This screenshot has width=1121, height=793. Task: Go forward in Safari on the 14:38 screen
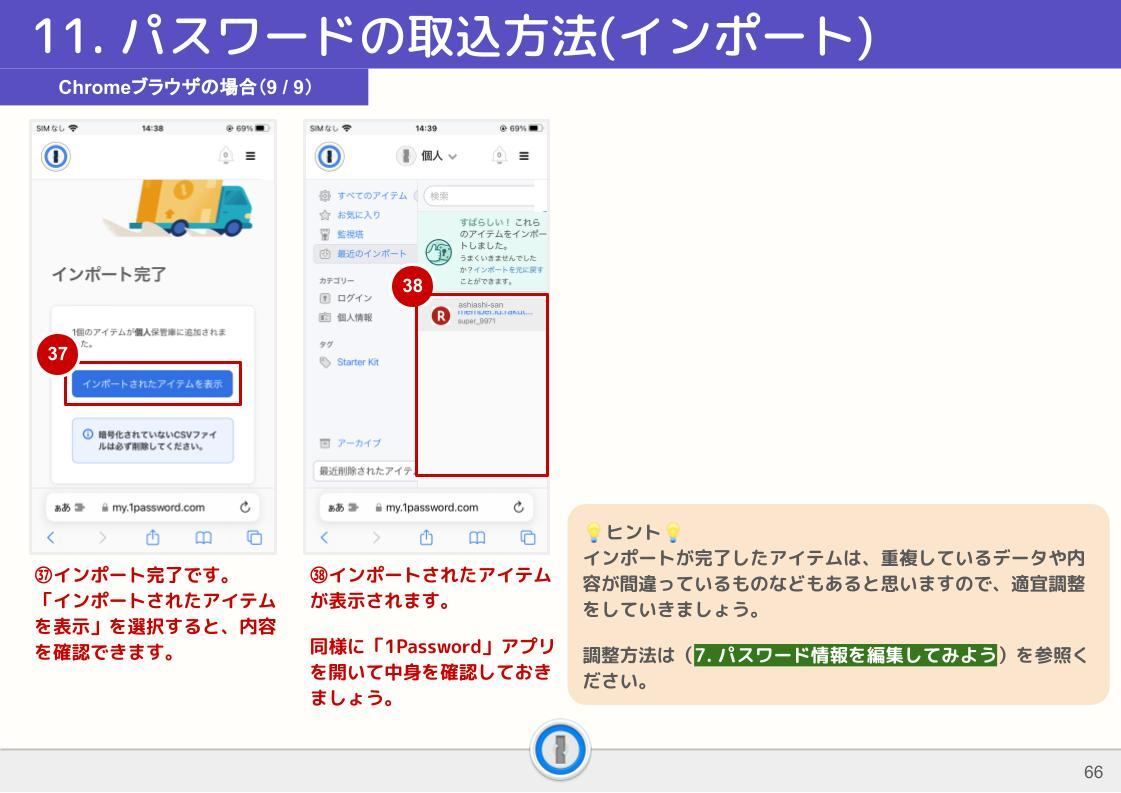click(x=102, y=537)
